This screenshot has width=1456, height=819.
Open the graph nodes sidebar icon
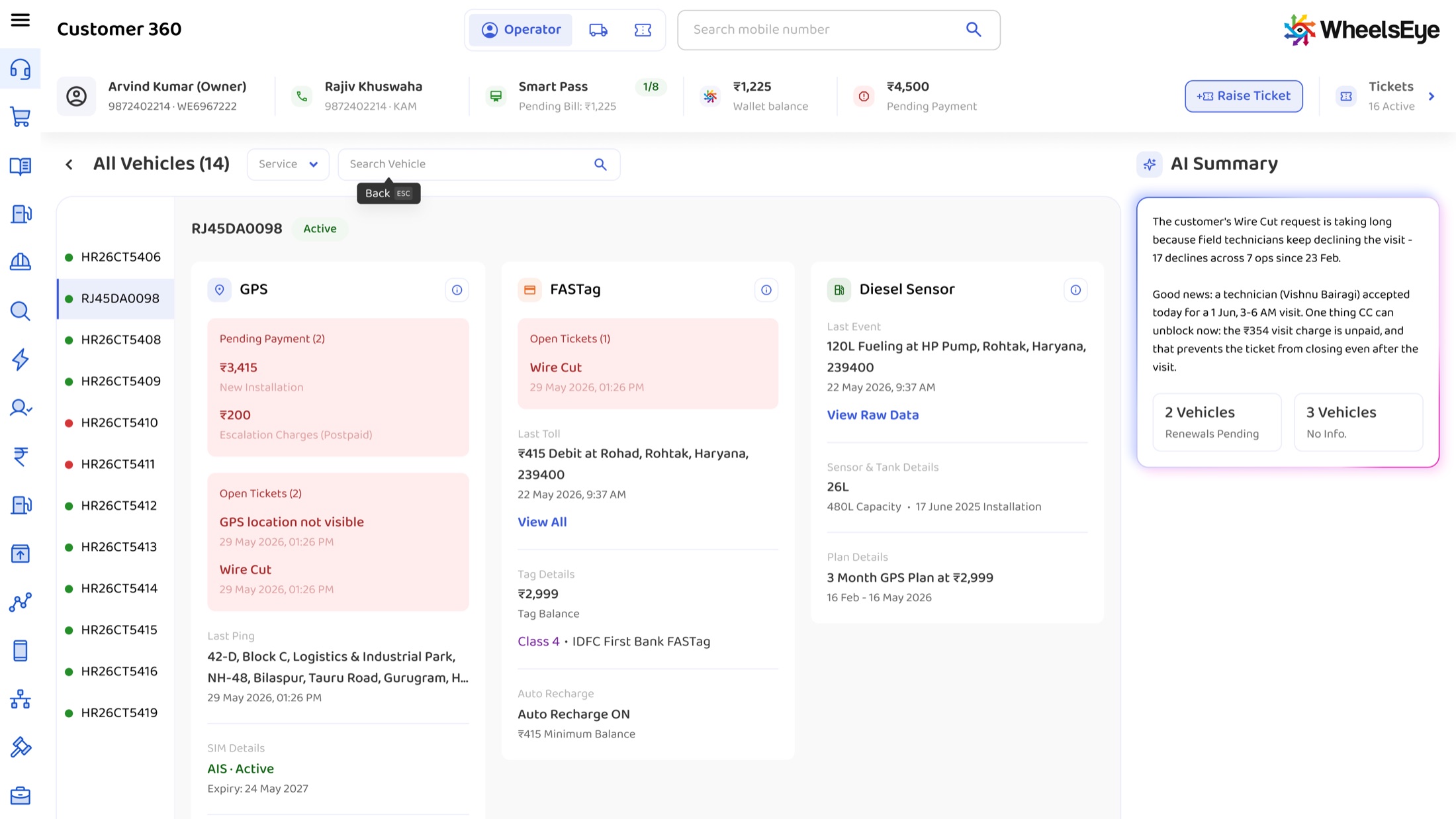pyautogui.click(x=21, y=602)
